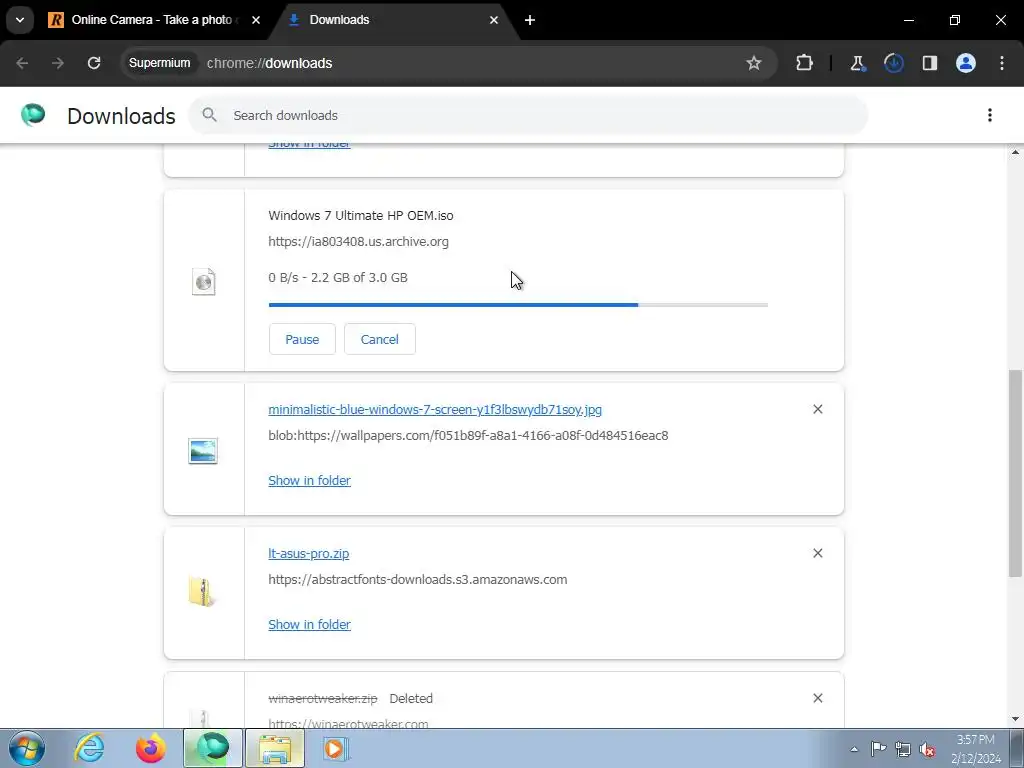The height and width of the screenshot is (768, 1024).
Task: Click the abstractfonts-downloads amazonaws URL
Action: point(417,579)
